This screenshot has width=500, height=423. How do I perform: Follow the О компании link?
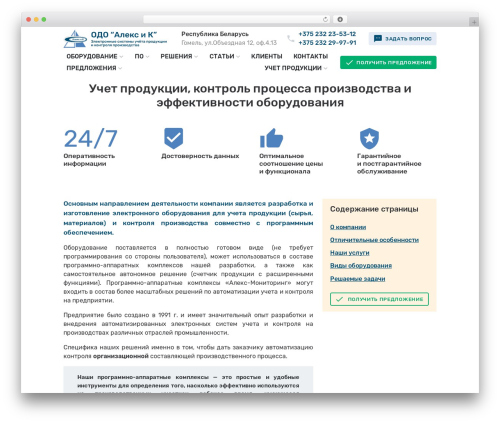point(348,227)
